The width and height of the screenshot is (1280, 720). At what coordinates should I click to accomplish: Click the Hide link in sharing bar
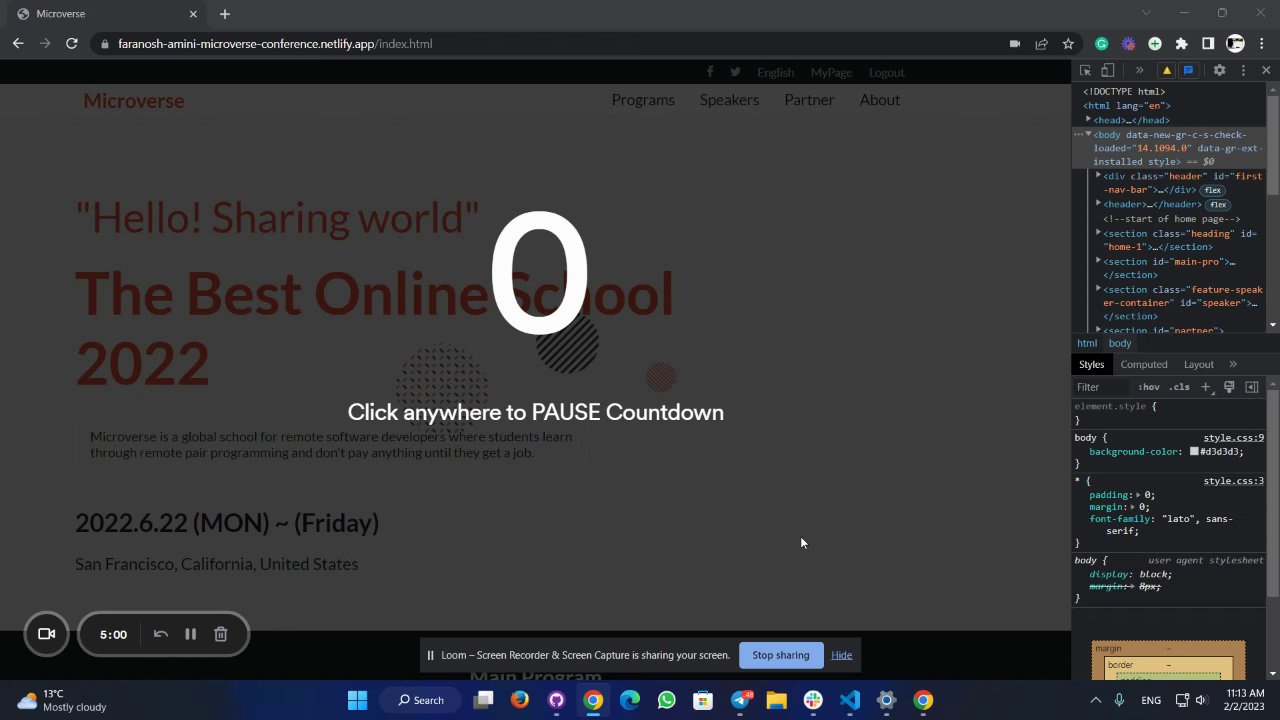tap(841, 655)
